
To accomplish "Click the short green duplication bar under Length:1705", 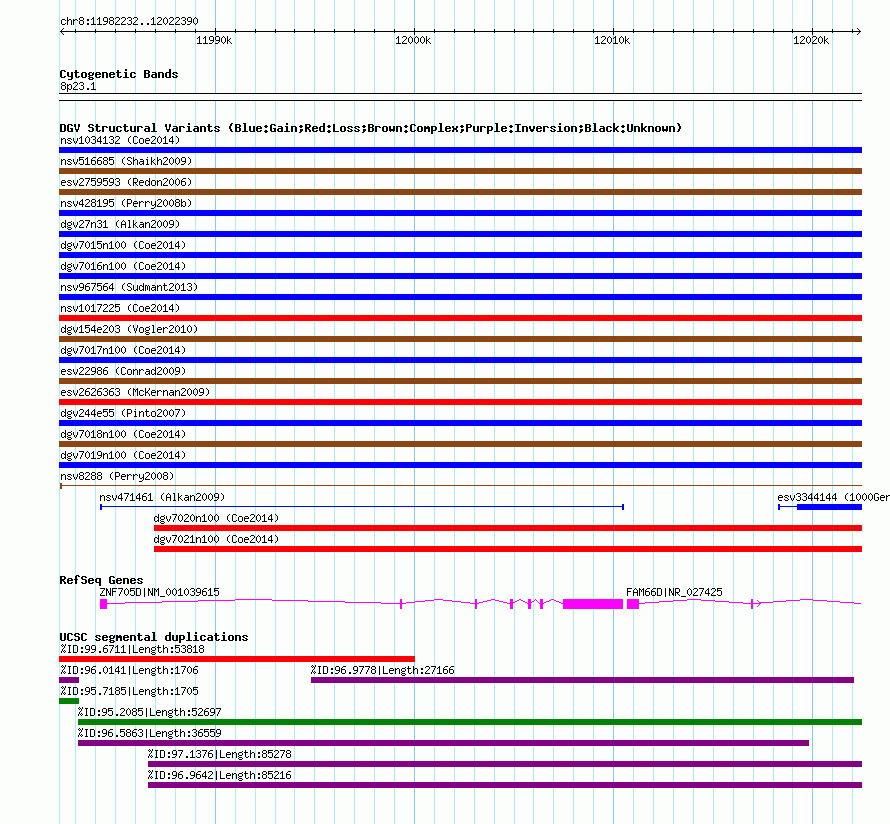I will click(x=69, y=701).
